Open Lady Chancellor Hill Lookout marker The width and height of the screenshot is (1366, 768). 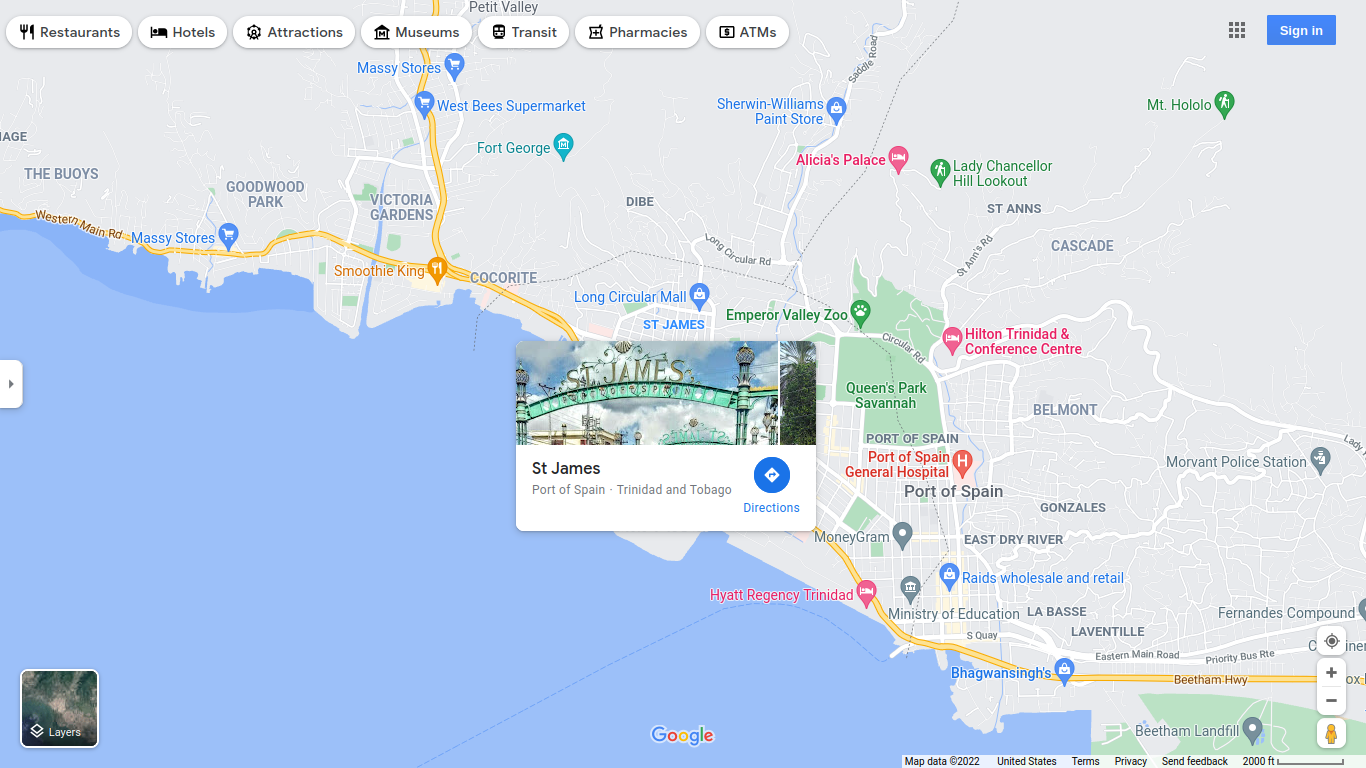click(x=939, y=170)
